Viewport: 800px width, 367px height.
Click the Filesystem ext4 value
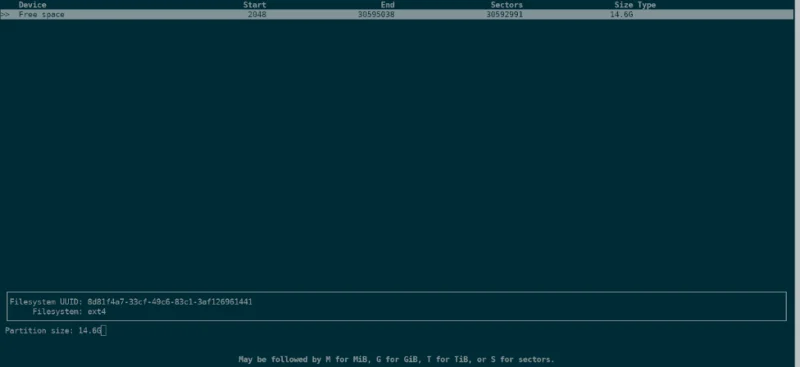[96, 311]
